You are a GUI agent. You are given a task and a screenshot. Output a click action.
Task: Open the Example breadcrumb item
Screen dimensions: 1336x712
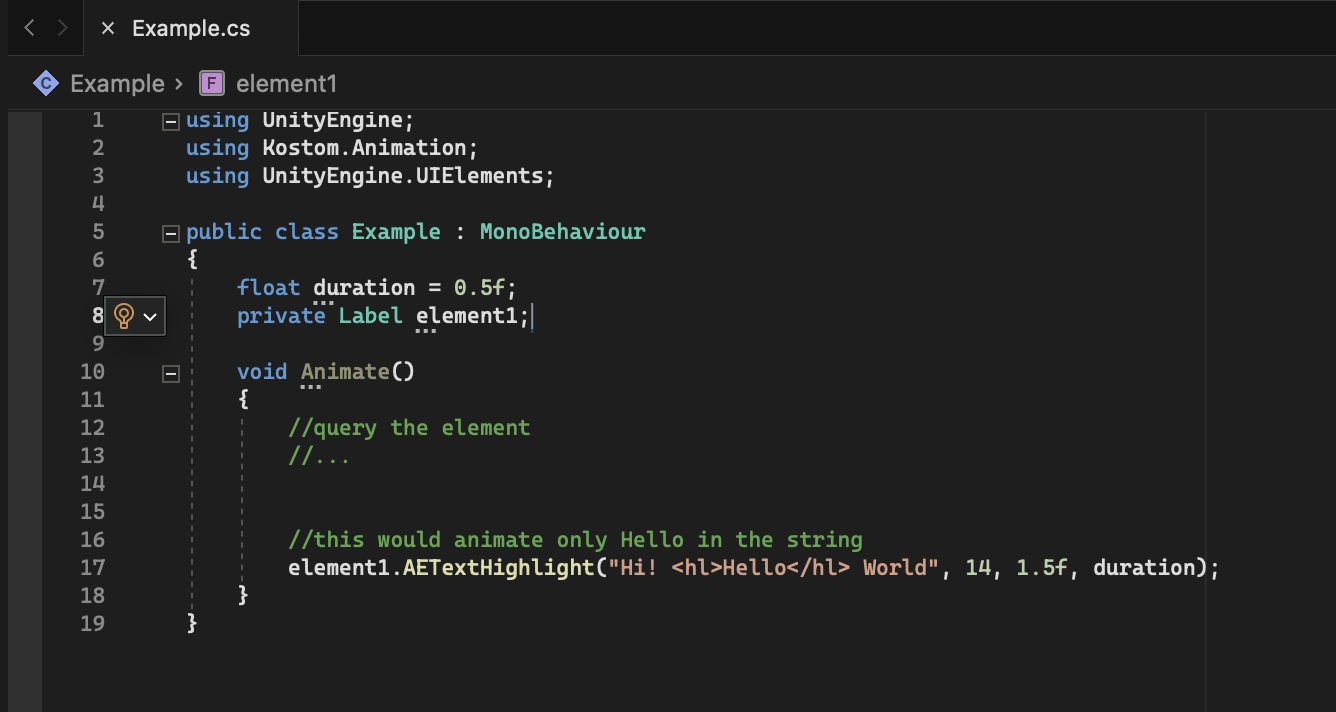coord(116,83)
